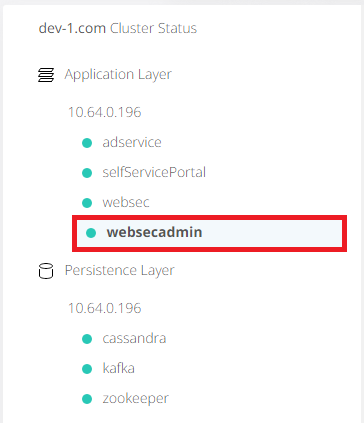The height and width of the screenshot is (423, 364).
Task: Click the Persistence Layer database cylinder icon
Action: point(46,271)
